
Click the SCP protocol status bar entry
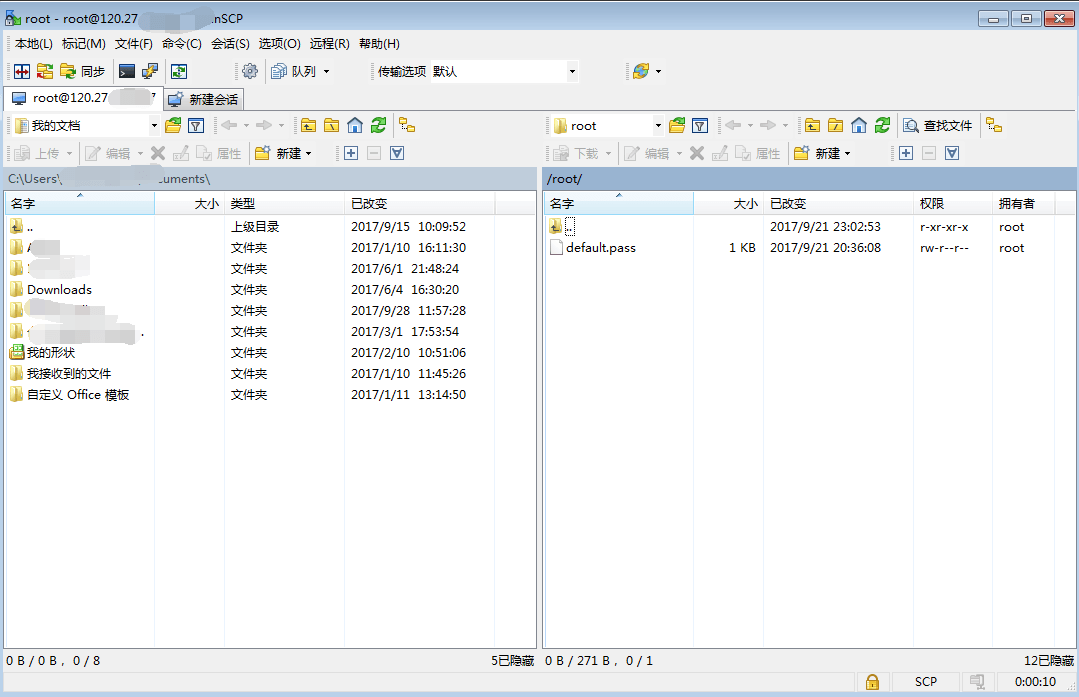(926, 682)
